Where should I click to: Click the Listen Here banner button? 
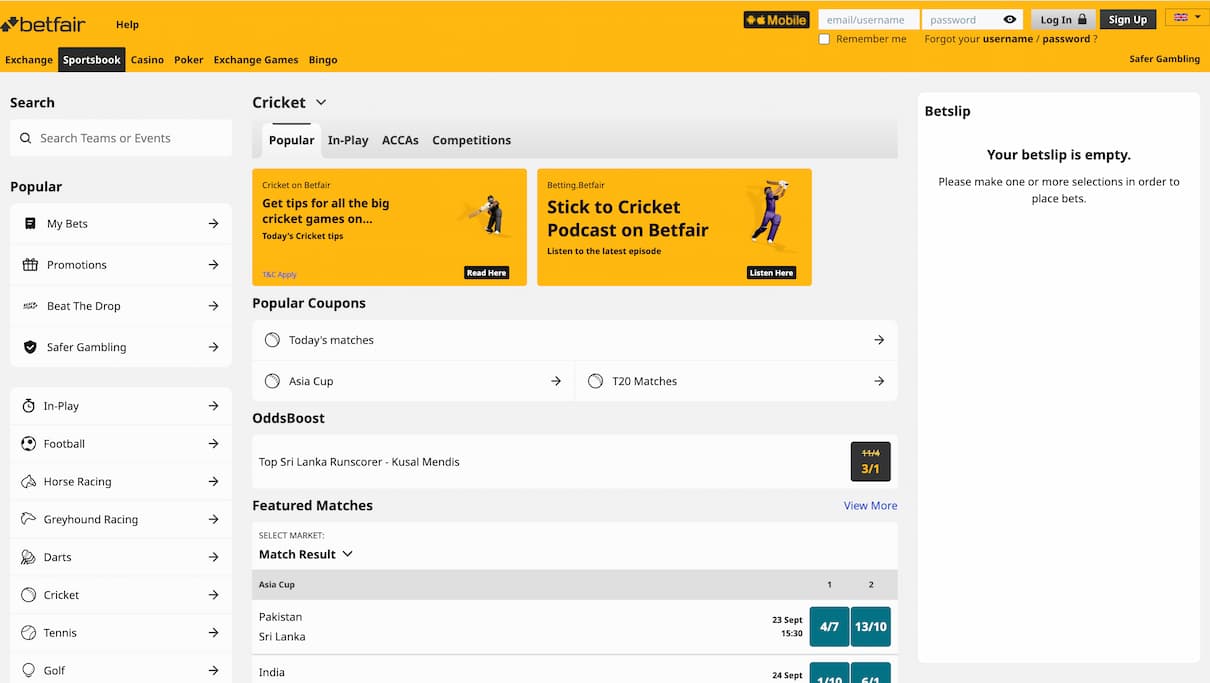pos(772,272)
